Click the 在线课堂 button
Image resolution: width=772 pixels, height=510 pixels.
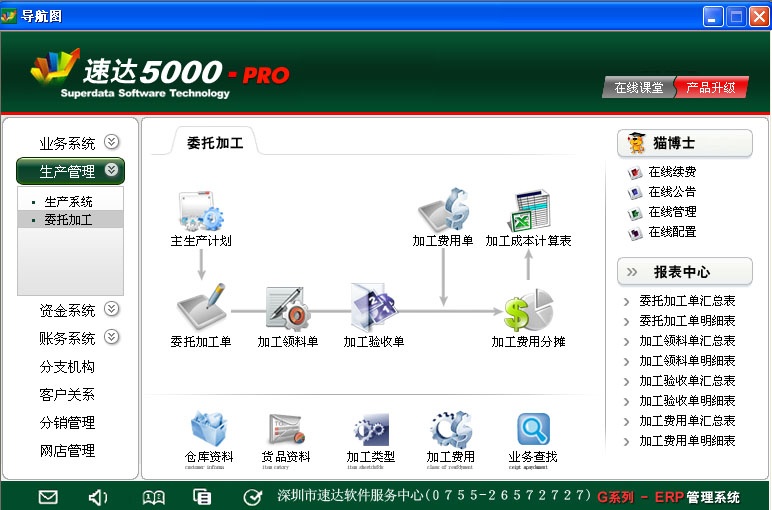[639, 88]
